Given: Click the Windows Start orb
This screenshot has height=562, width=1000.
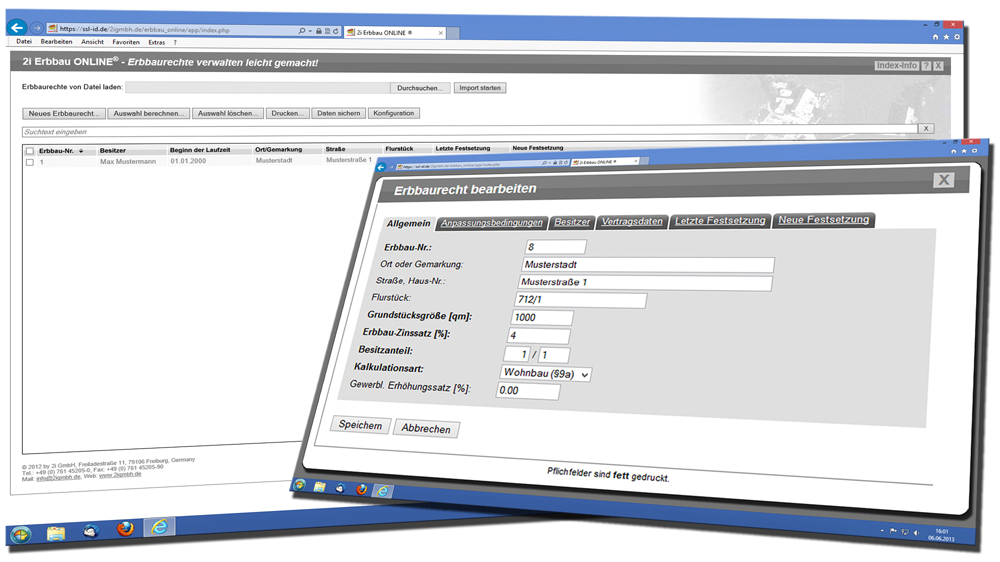Looking at the screenshot, I should click(21, 532).
